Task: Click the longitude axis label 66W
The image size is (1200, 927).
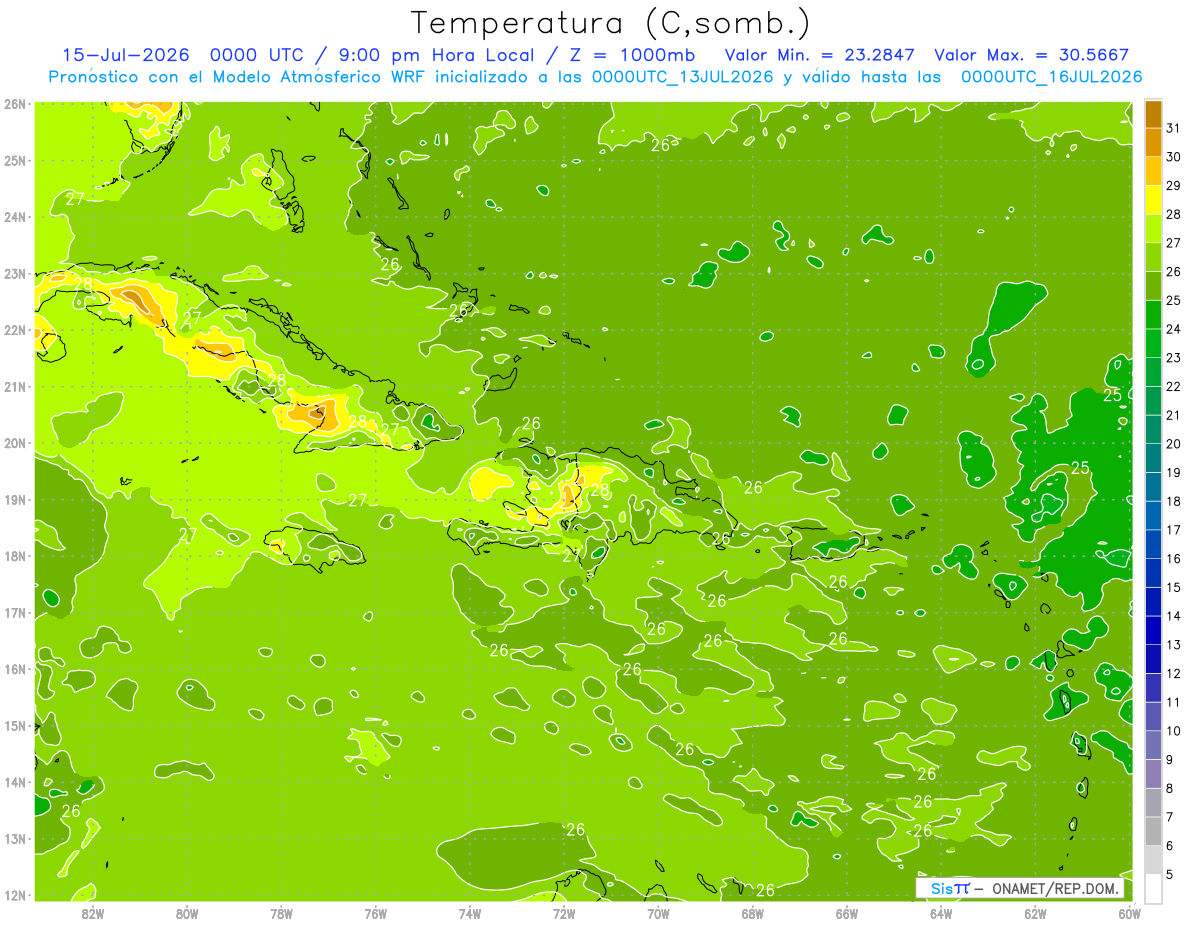Action: pyautogui.click(x=846, y=913)
